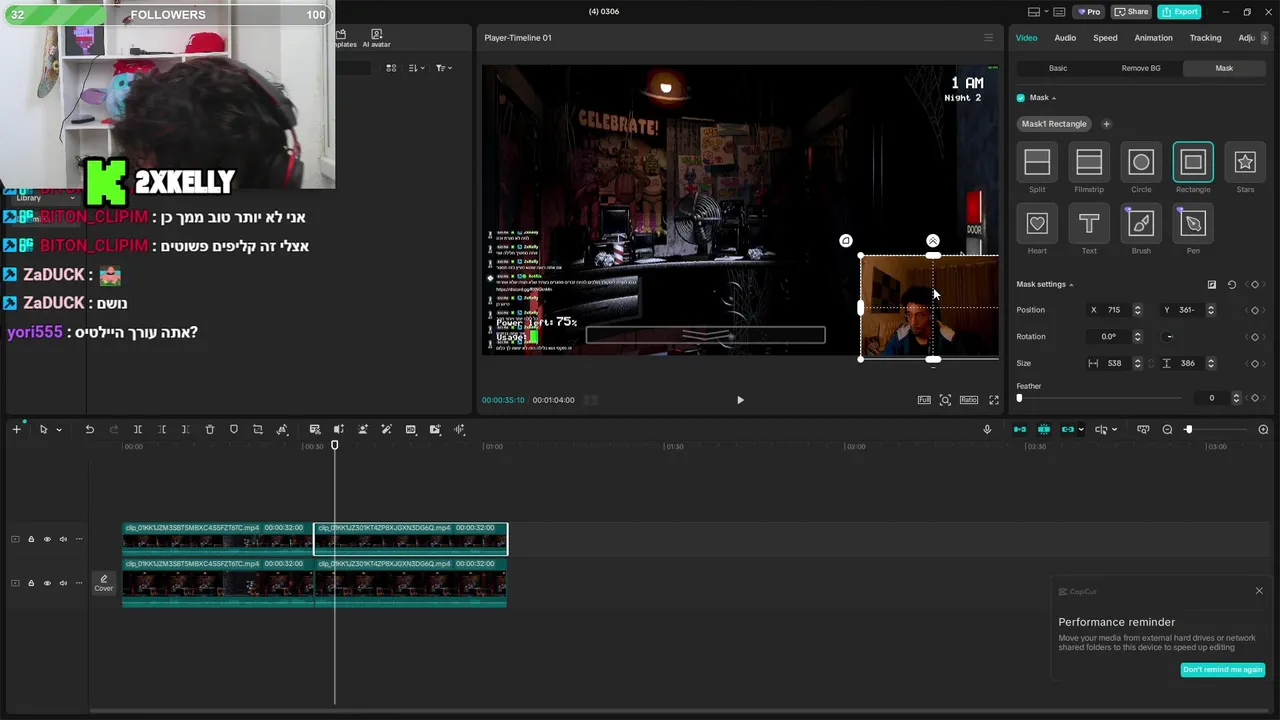Image resolution: width=1280 pixels, height=720 pixels.
Task: Open the media filter dropdown
Action: pos(444,68)
